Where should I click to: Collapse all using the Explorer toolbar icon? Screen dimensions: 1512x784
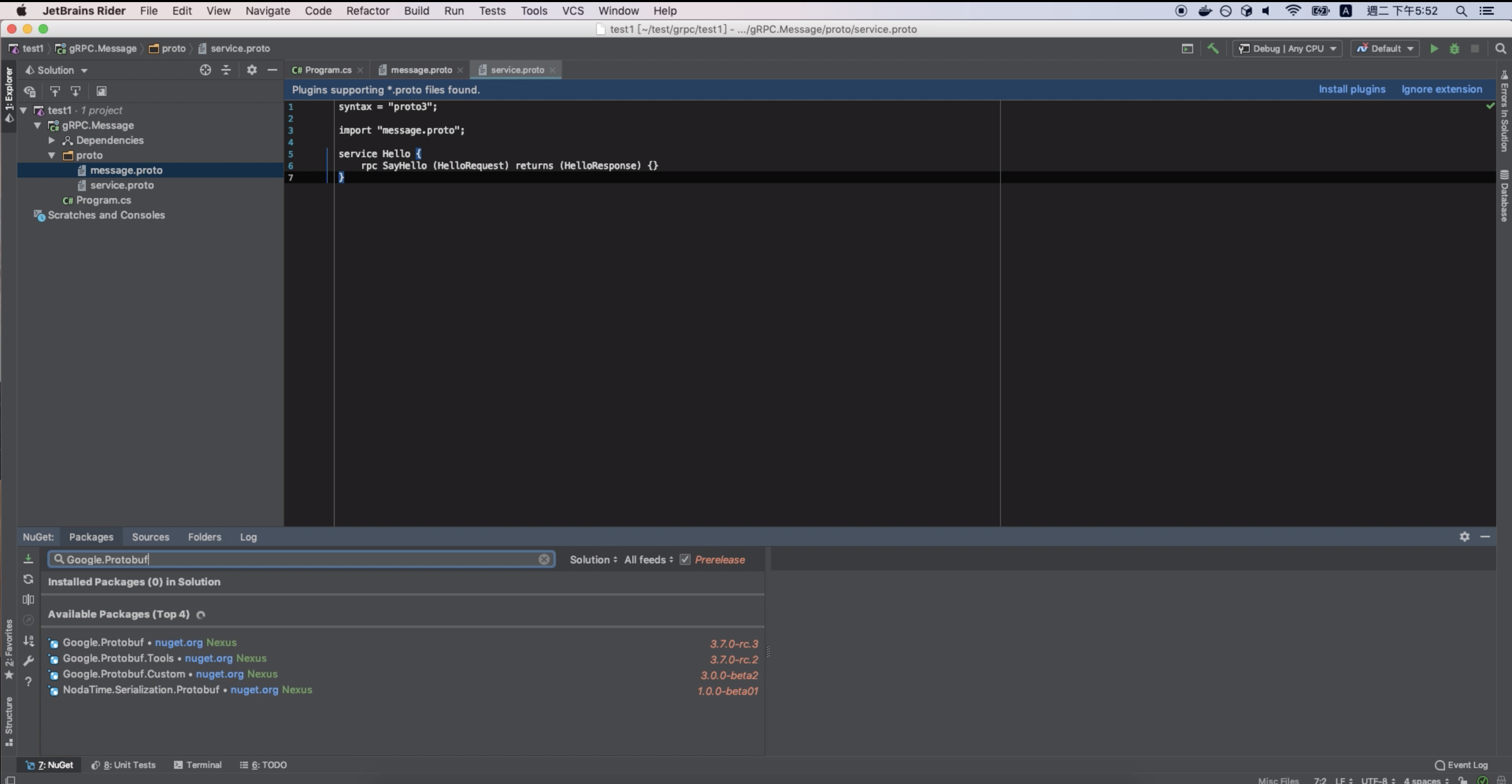click(x=226, y=70)
